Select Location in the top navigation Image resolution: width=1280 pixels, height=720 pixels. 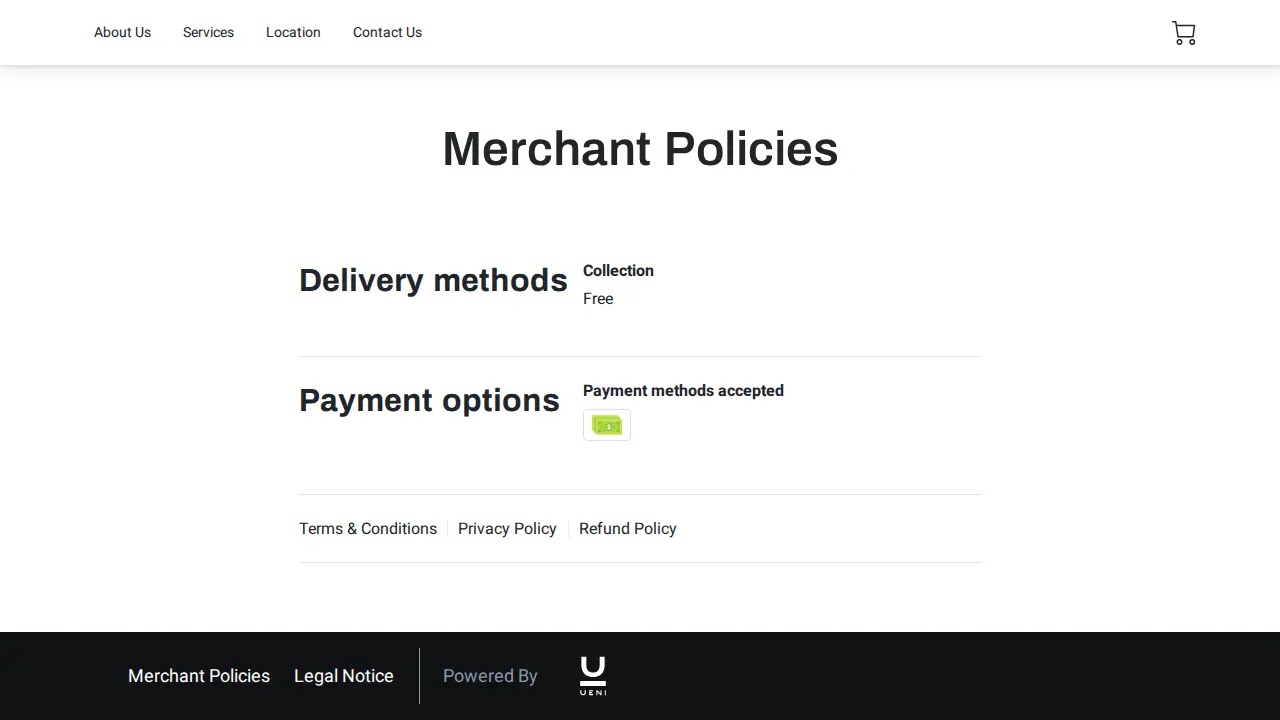pyautogui.click(x=293, y=32)
